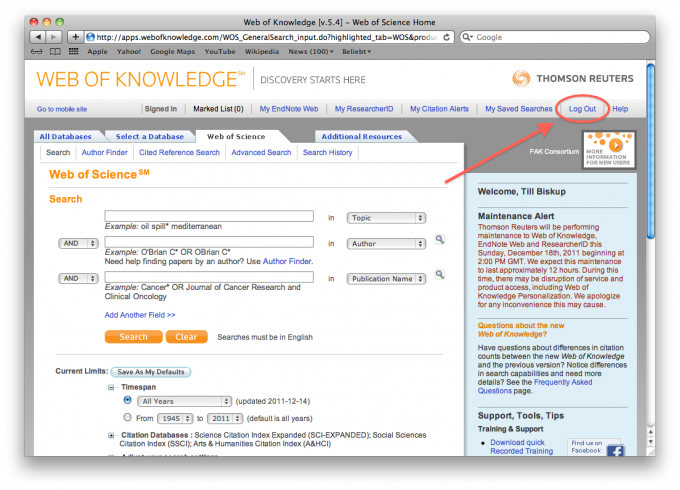Open the Top Sites grid icon
680x490 pixels.
coord(74,52)
